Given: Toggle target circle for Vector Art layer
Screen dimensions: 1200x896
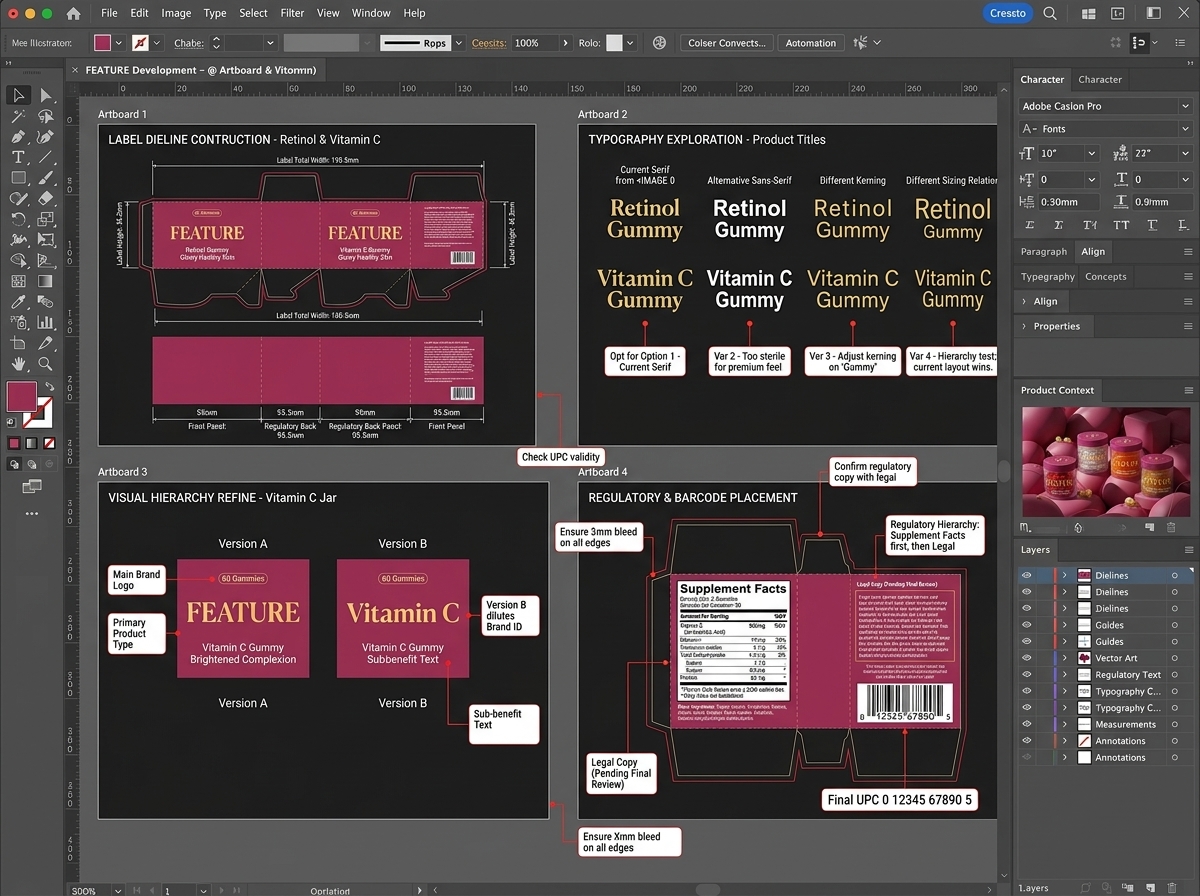Looking at the screenshot, I should tap(1175, 658).
